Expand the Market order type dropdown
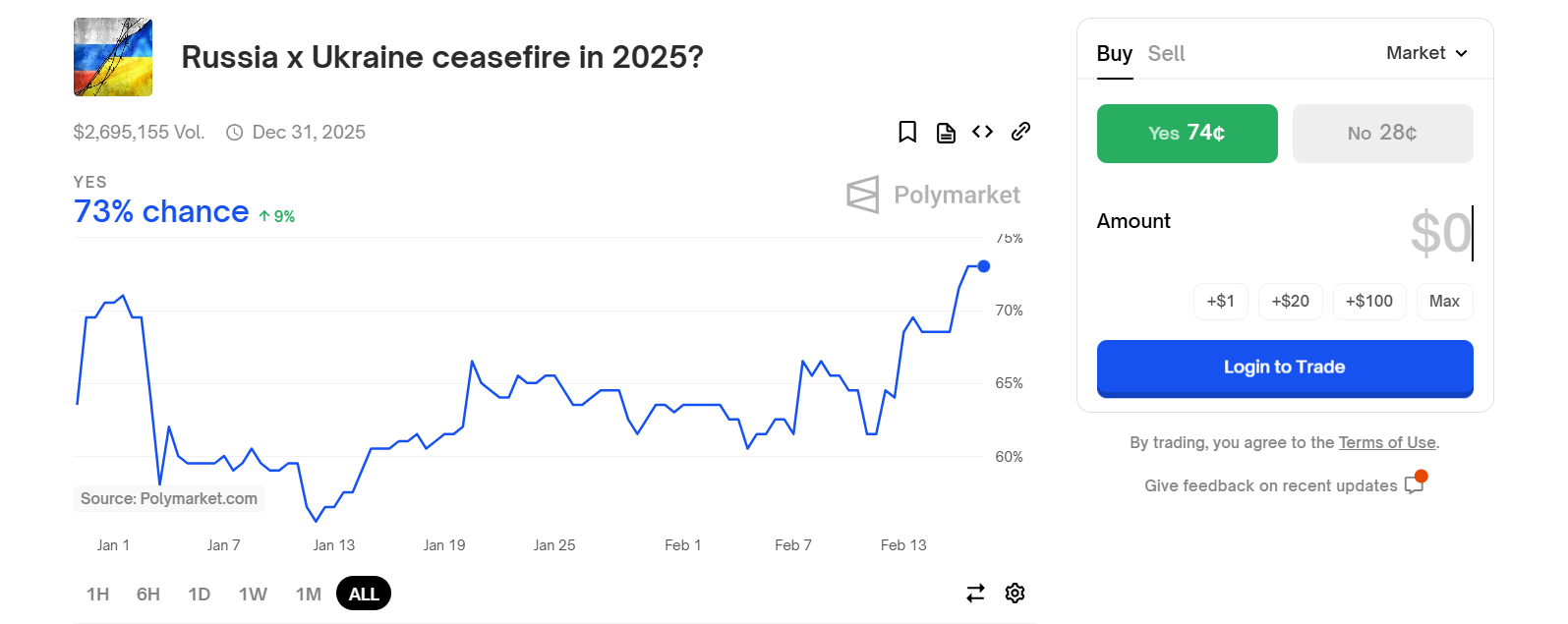Viewport: 1568px width, 624px height. 1426,53
